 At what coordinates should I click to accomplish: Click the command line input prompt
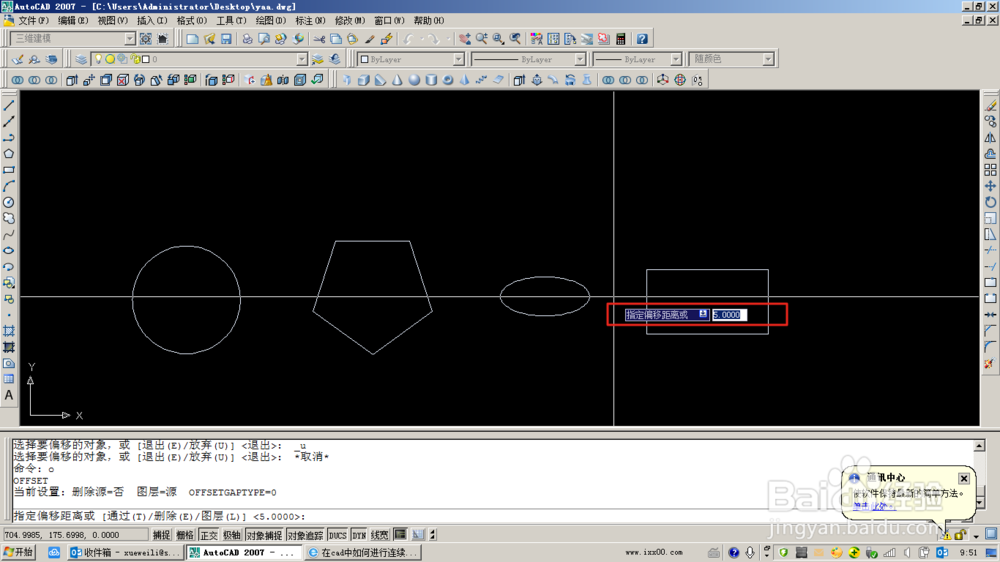[491, 516]
